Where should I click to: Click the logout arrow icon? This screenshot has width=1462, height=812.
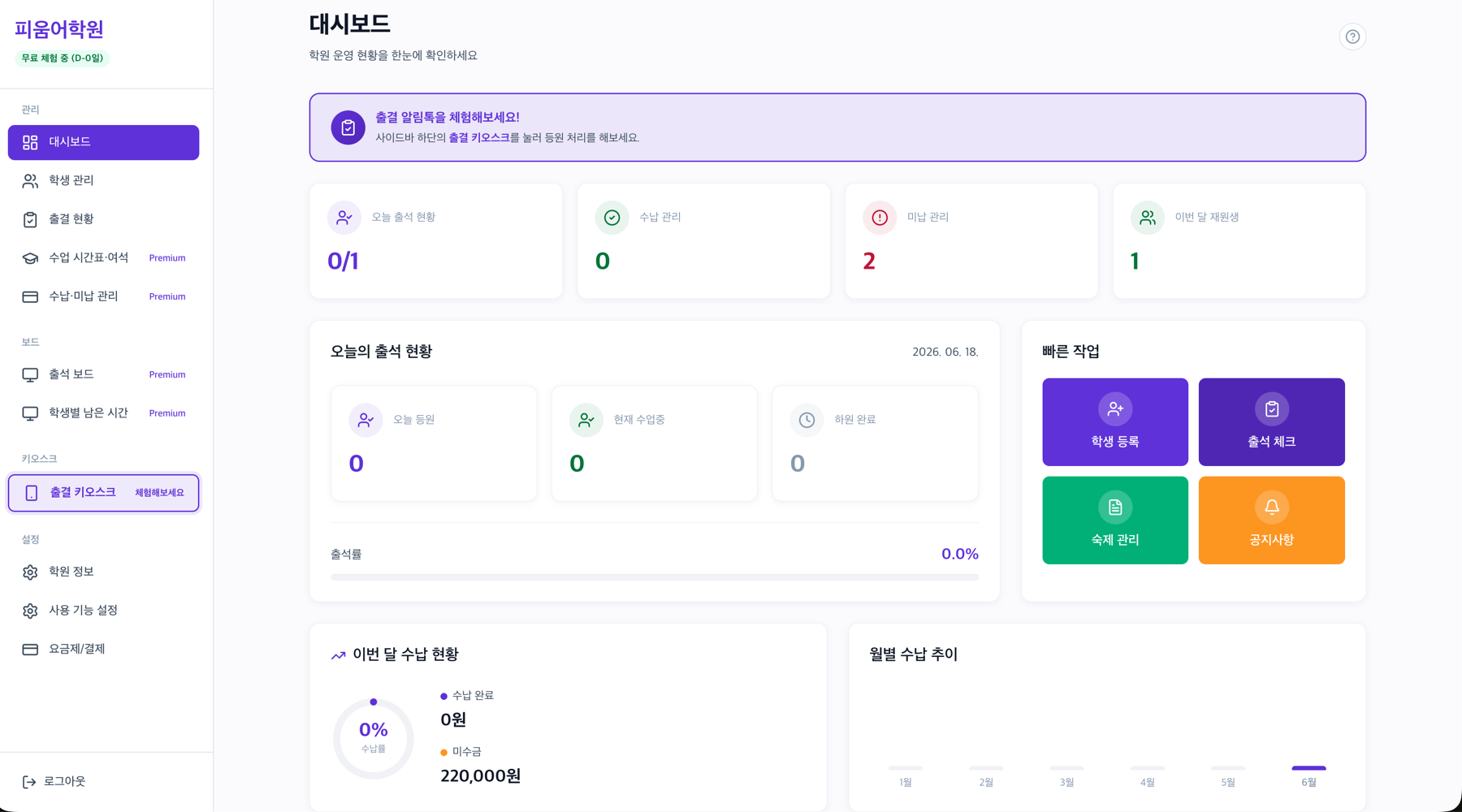29,782
